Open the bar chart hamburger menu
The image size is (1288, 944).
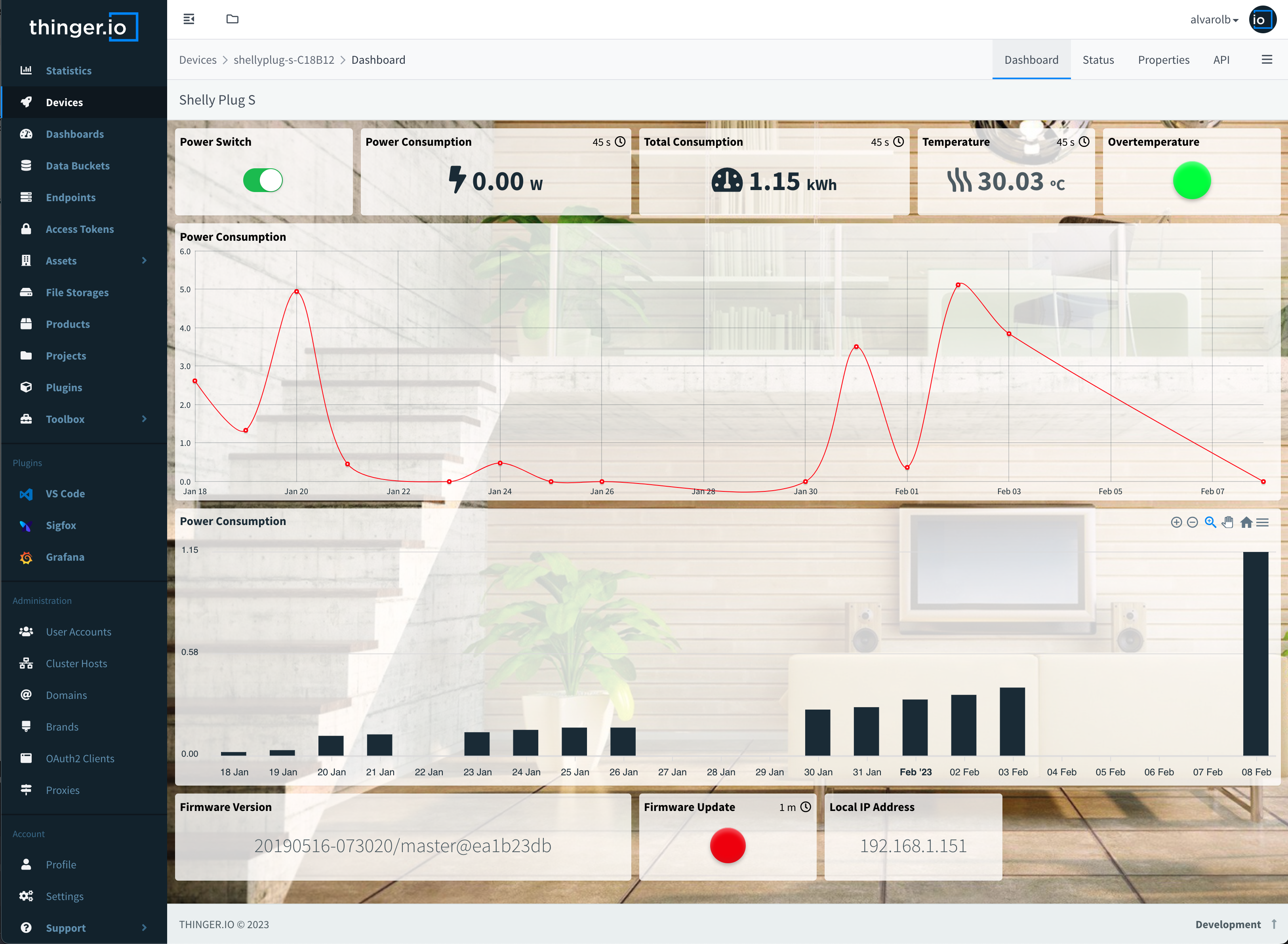[1263, 522]
